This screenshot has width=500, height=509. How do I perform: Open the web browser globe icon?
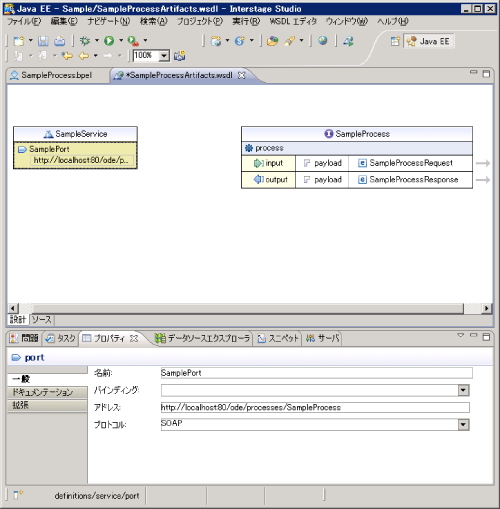point(322,41)
